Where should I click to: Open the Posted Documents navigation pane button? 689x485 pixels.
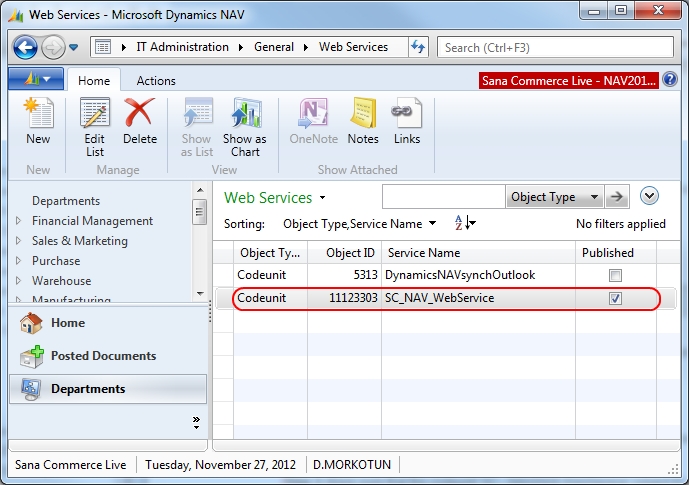[x=108, y=356]
